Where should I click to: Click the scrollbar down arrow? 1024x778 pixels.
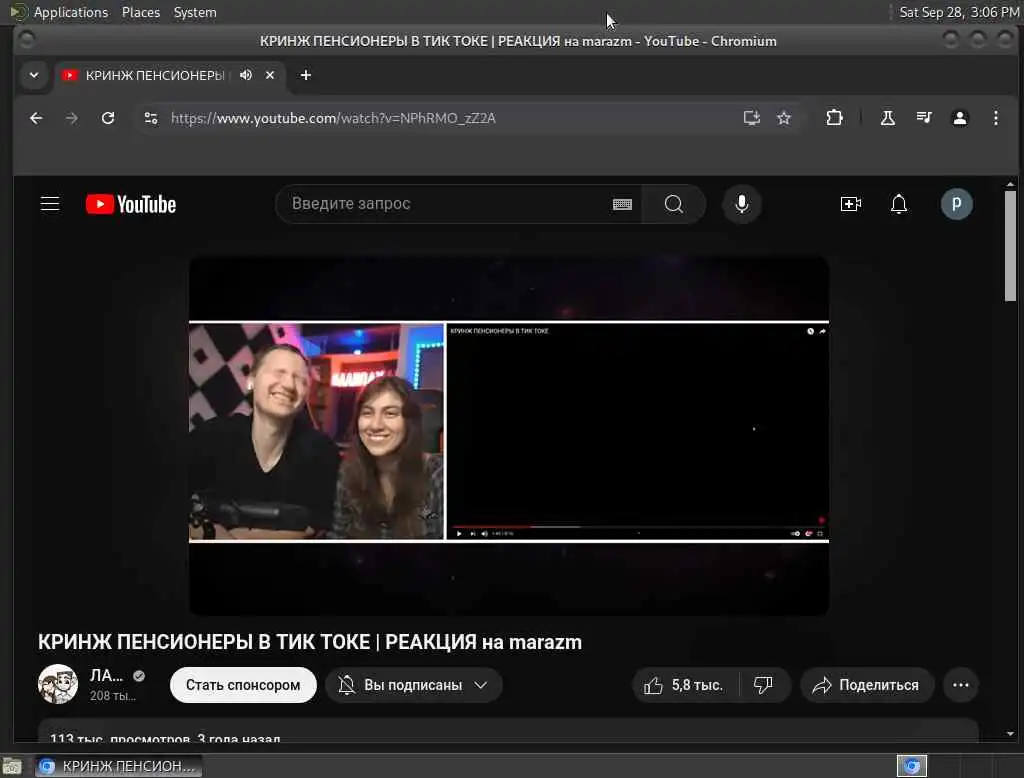[x=1010, y=734]
